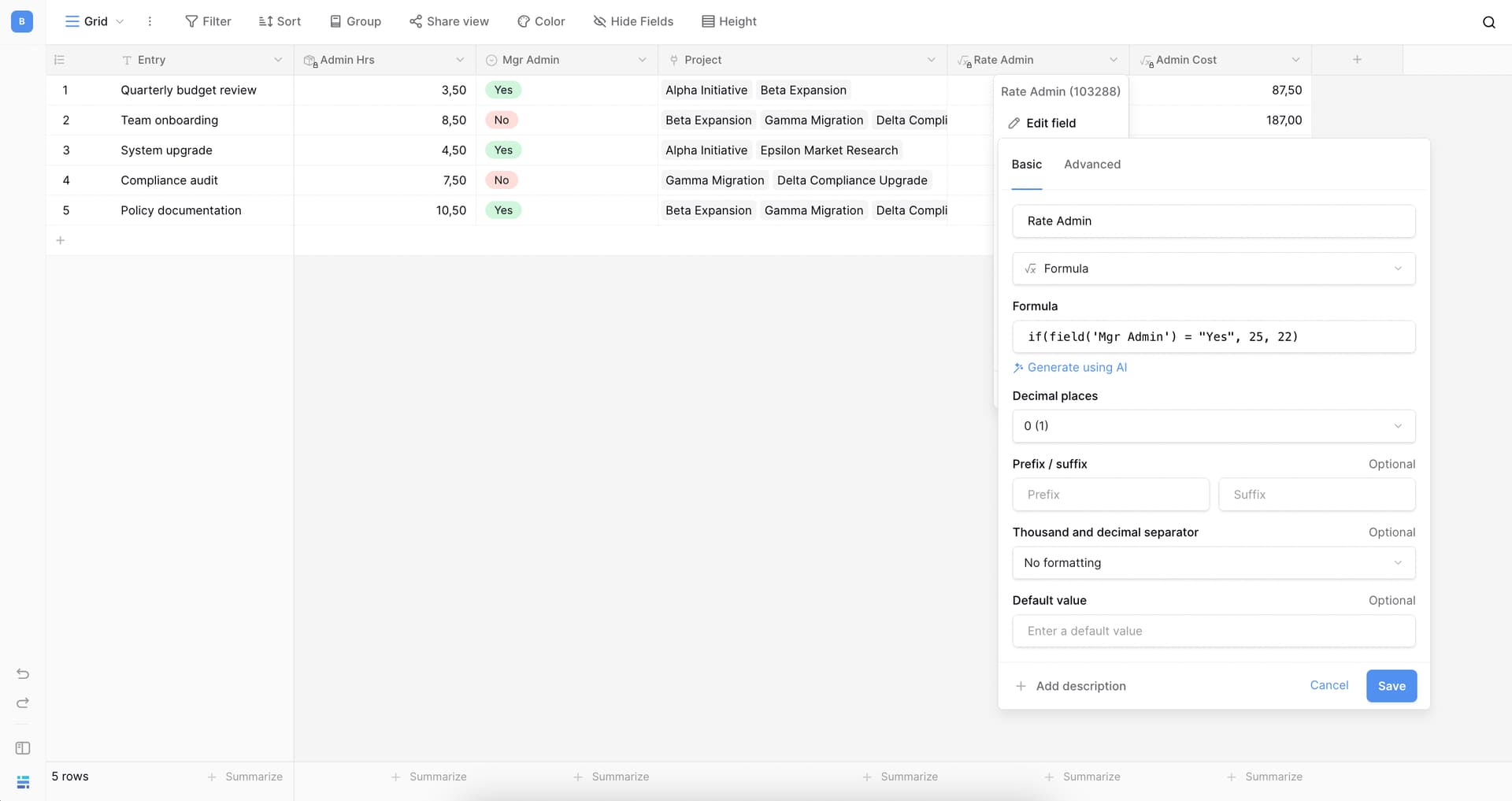This screenshot has height=801, width=1512.
Task: Switch to the Advanced tab
Action: (x=1091, y=165)
